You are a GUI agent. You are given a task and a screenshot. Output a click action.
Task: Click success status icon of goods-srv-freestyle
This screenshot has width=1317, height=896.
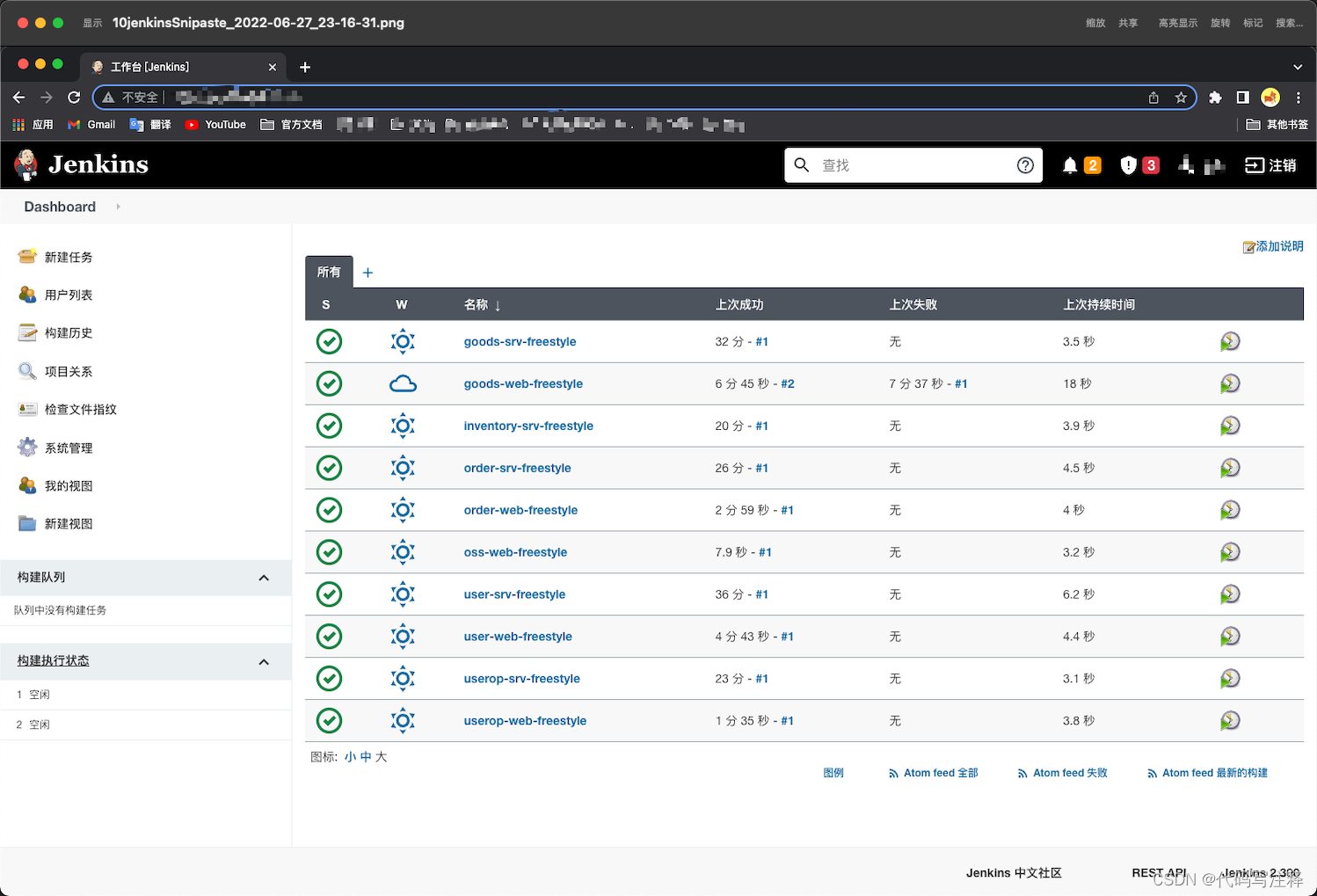point(329,341)
